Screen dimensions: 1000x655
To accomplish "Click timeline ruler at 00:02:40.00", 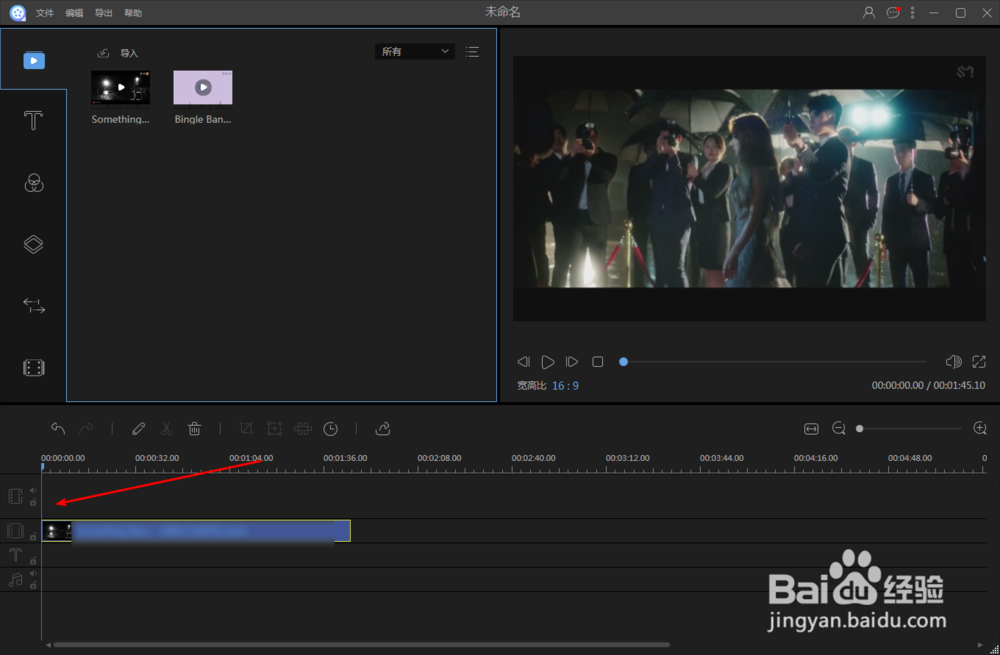I will 533,458.
